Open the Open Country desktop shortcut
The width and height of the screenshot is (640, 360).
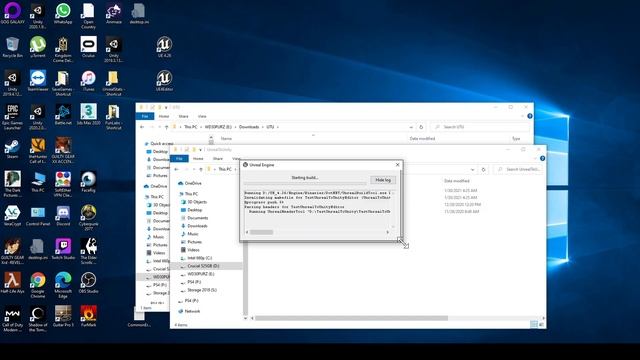(88, 16)
